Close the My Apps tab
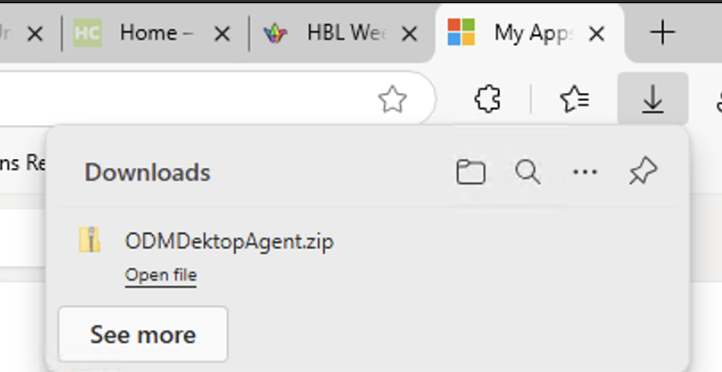The width and height of the screenshot is (722, 372). pyautogui.click(x=597, y=34)
